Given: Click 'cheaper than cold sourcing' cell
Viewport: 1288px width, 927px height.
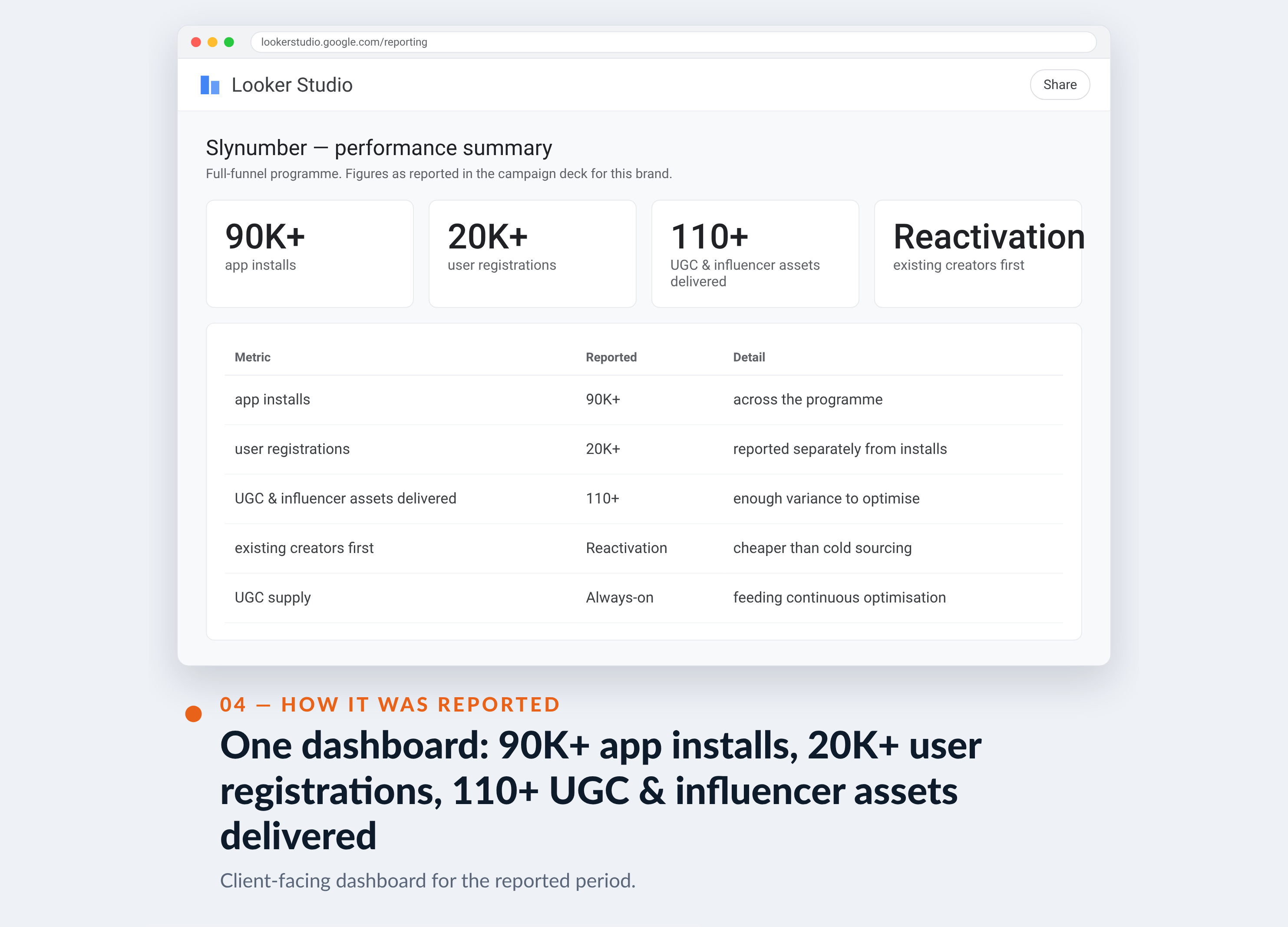Looking at the screenshot, I should [x=822, y=548].
